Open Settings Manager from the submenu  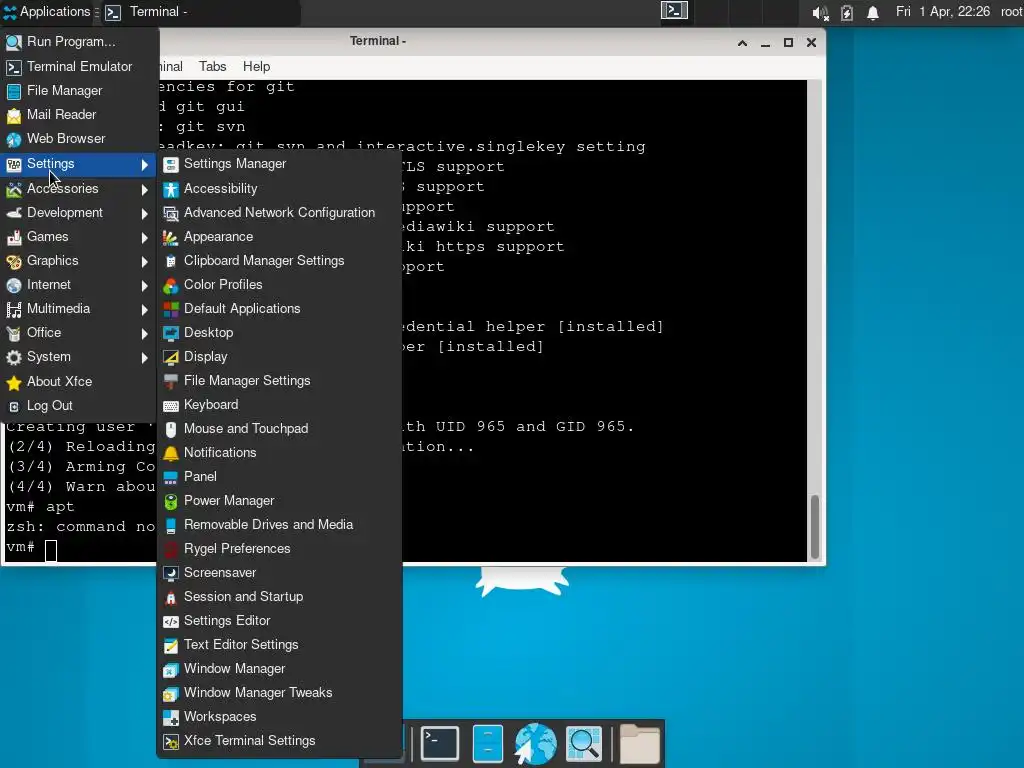279,164
